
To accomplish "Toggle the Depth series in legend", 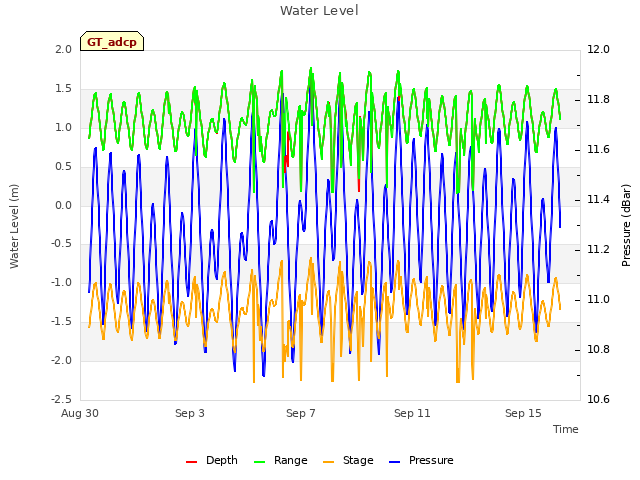I will click(x=211, y=460).
